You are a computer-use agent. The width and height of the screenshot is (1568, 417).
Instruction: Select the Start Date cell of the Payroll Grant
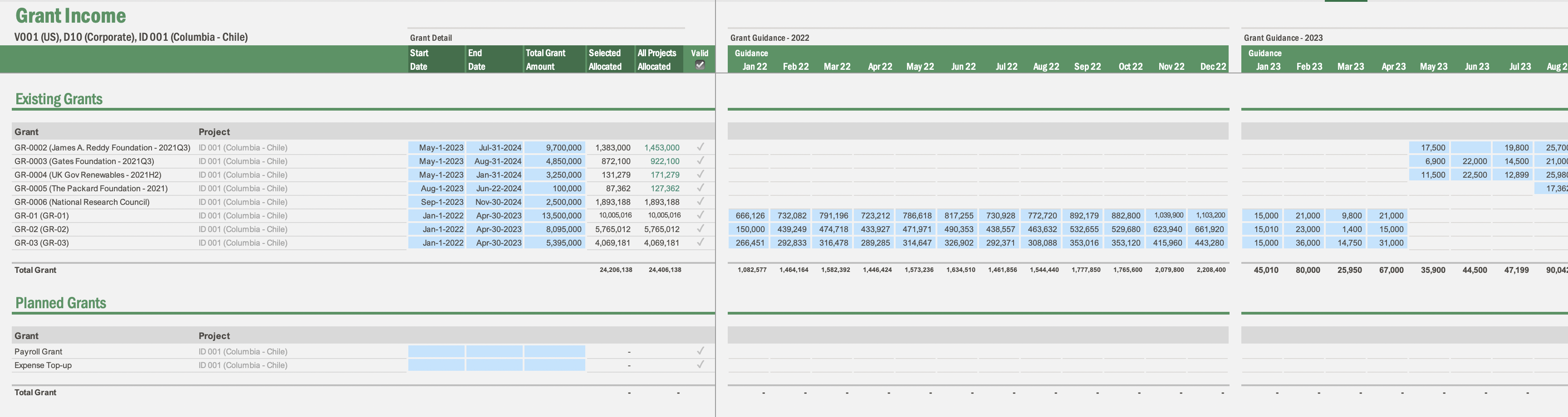tap(436, 351)
